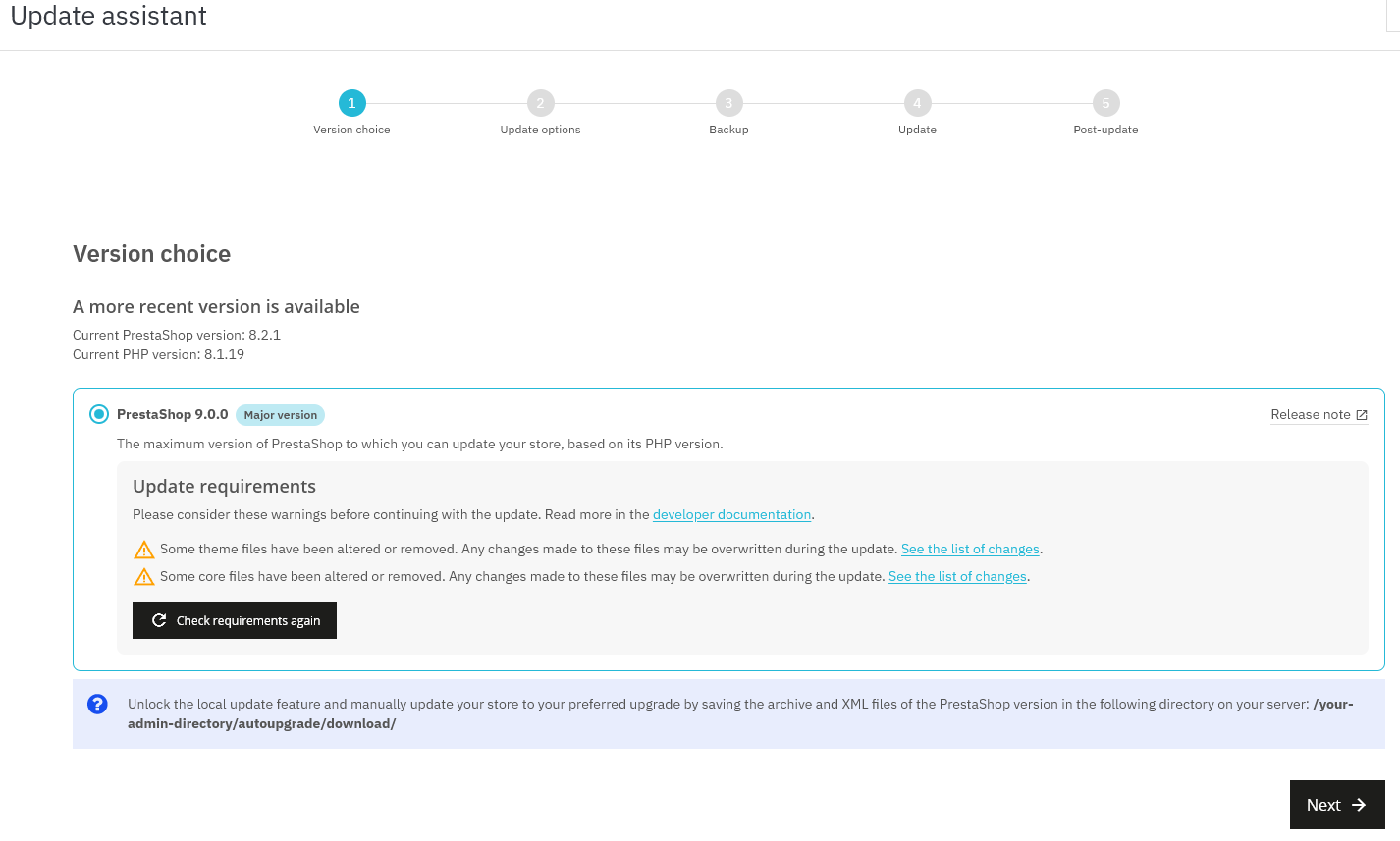Viewport: 1400px width, 841px height.
Task: Click the refresh icon in Check requirements button
Action: [x=159, y=620]
